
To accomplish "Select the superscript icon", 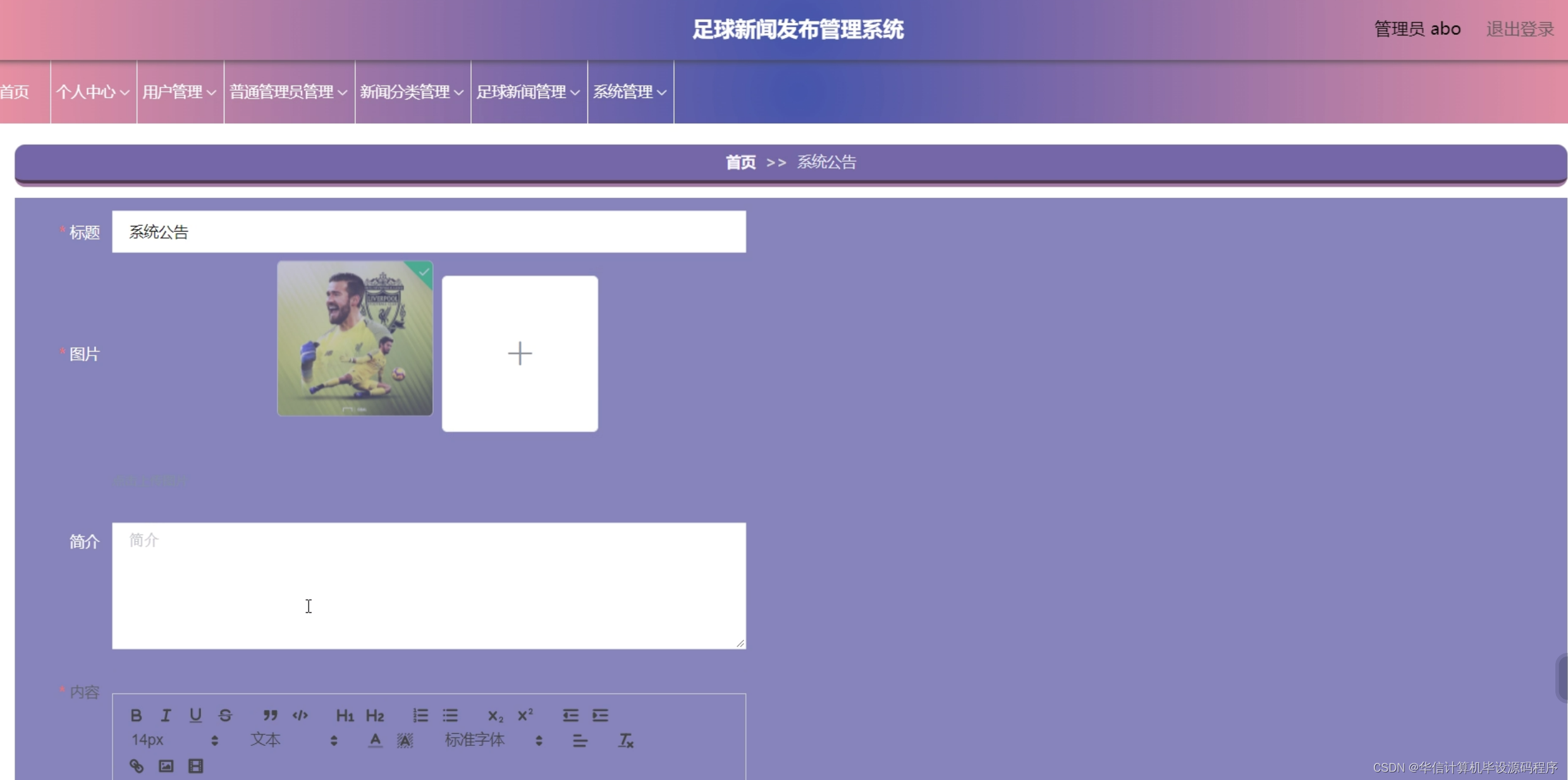I will [525, 715].
